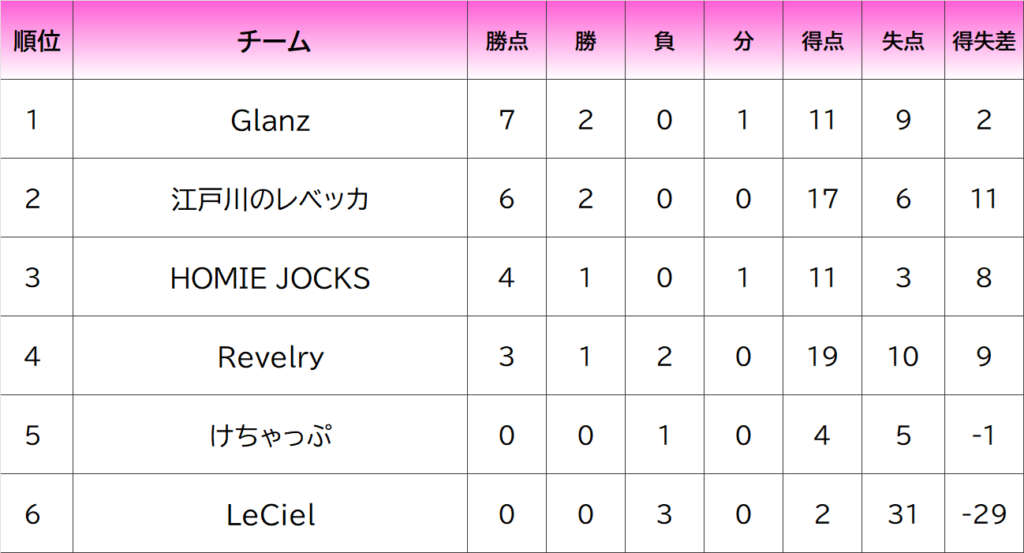The height and width of the screenshot is (553, 1024).
Task: Select the 得点 column header
Action: (822, 40)
